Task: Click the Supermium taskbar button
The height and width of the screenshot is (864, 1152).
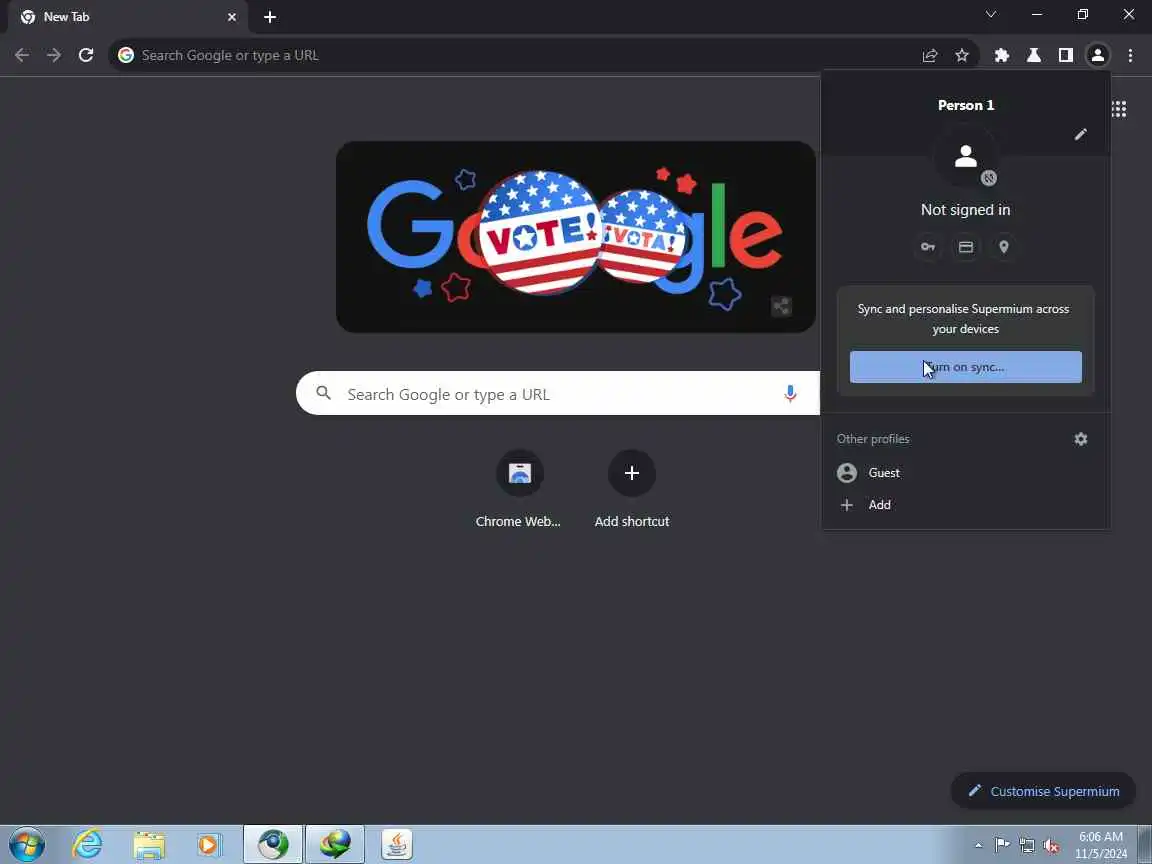Action: tap(273, 845)
